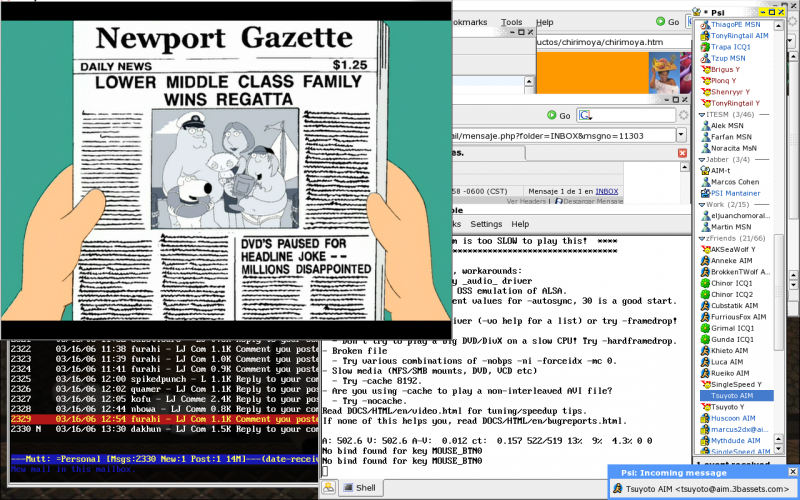Collapse the ITESM contact group

(700, 114)
